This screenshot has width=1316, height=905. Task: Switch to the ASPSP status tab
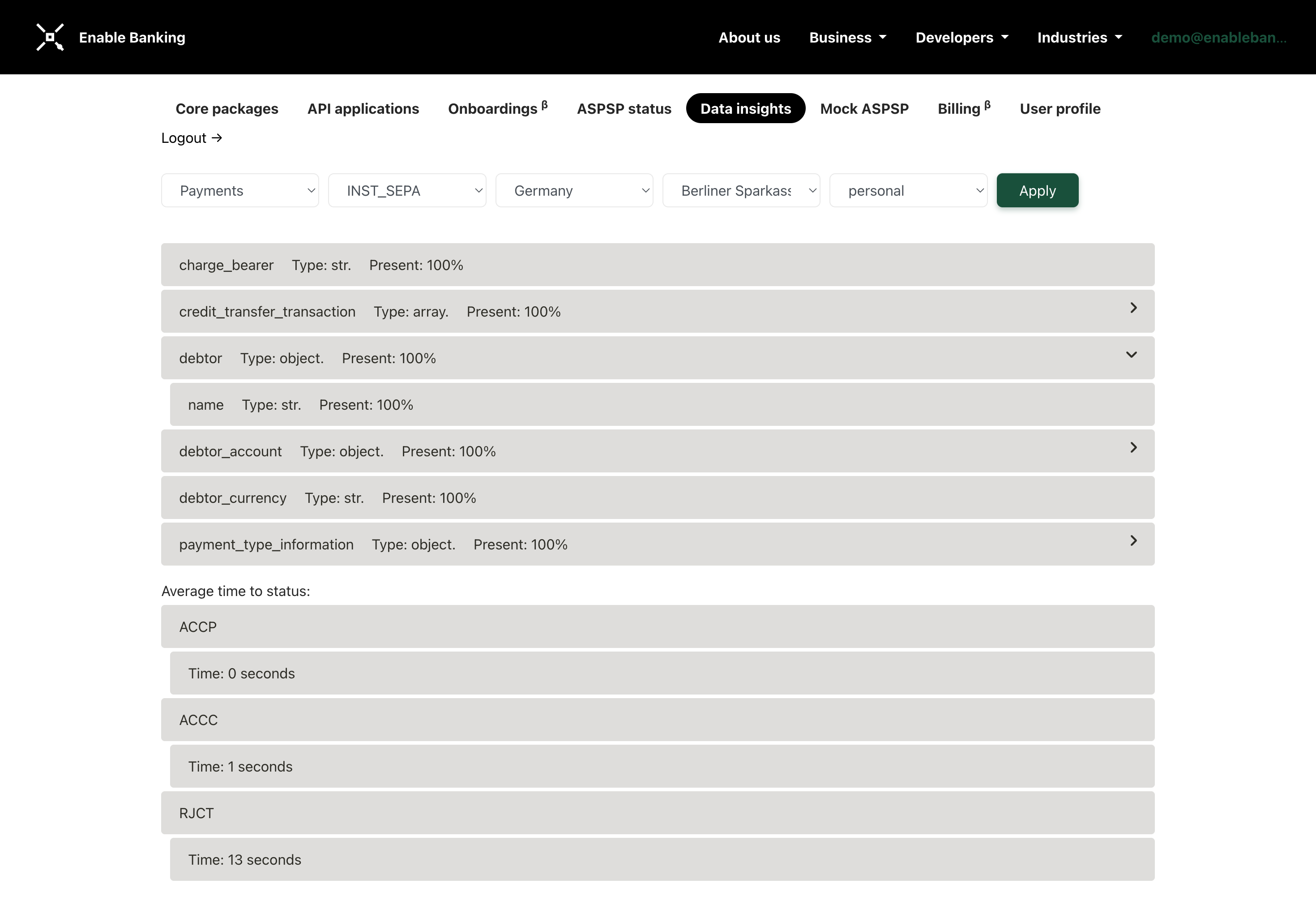pyautogui.click(x=624, y=108)
